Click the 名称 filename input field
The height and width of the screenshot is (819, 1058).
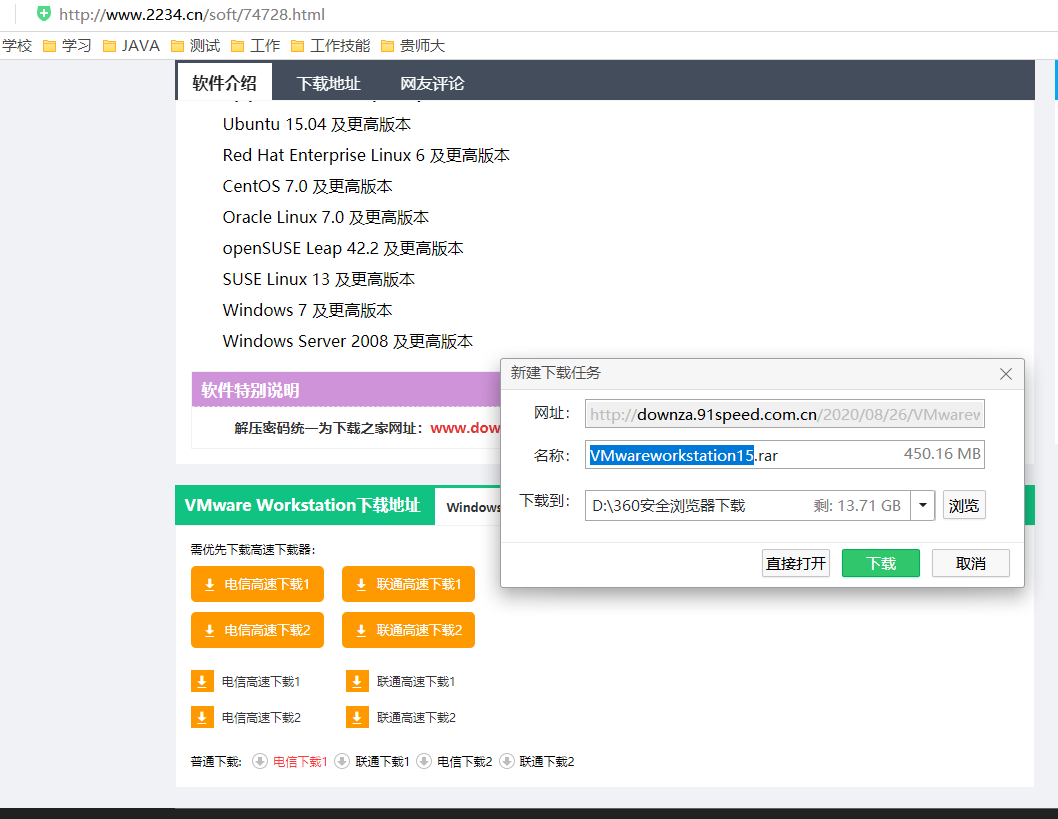[785, 455]
